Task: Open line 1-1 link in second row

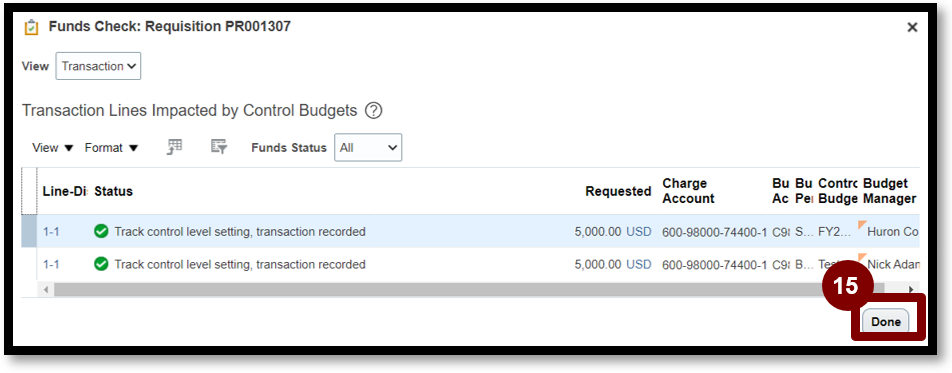Action: click(51, 264)
